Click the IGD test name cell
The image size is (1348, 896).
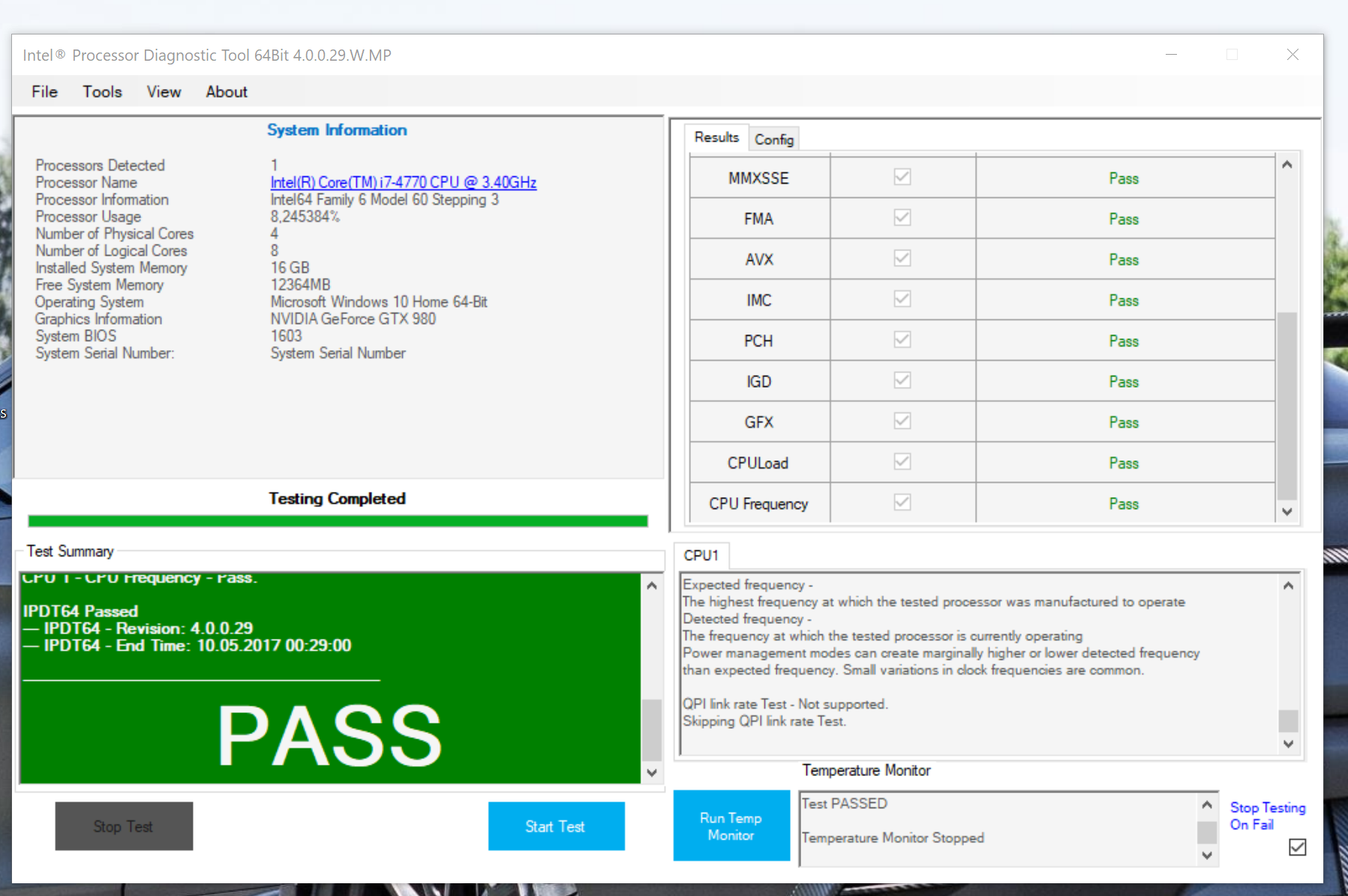point(759,381)
